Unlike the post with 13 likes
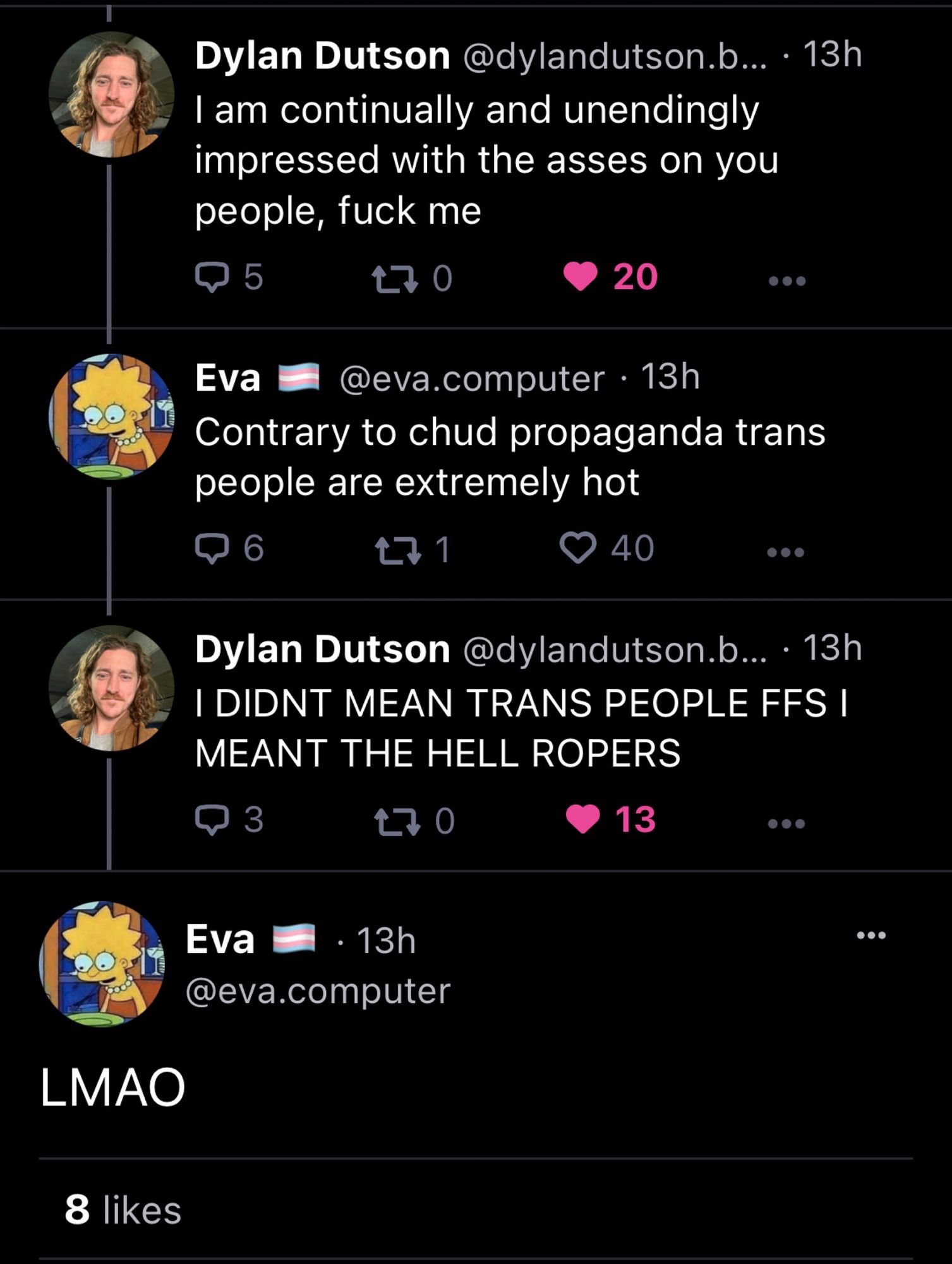Image resolution: width=952 pixels, height=1264 pixels. 610,820
